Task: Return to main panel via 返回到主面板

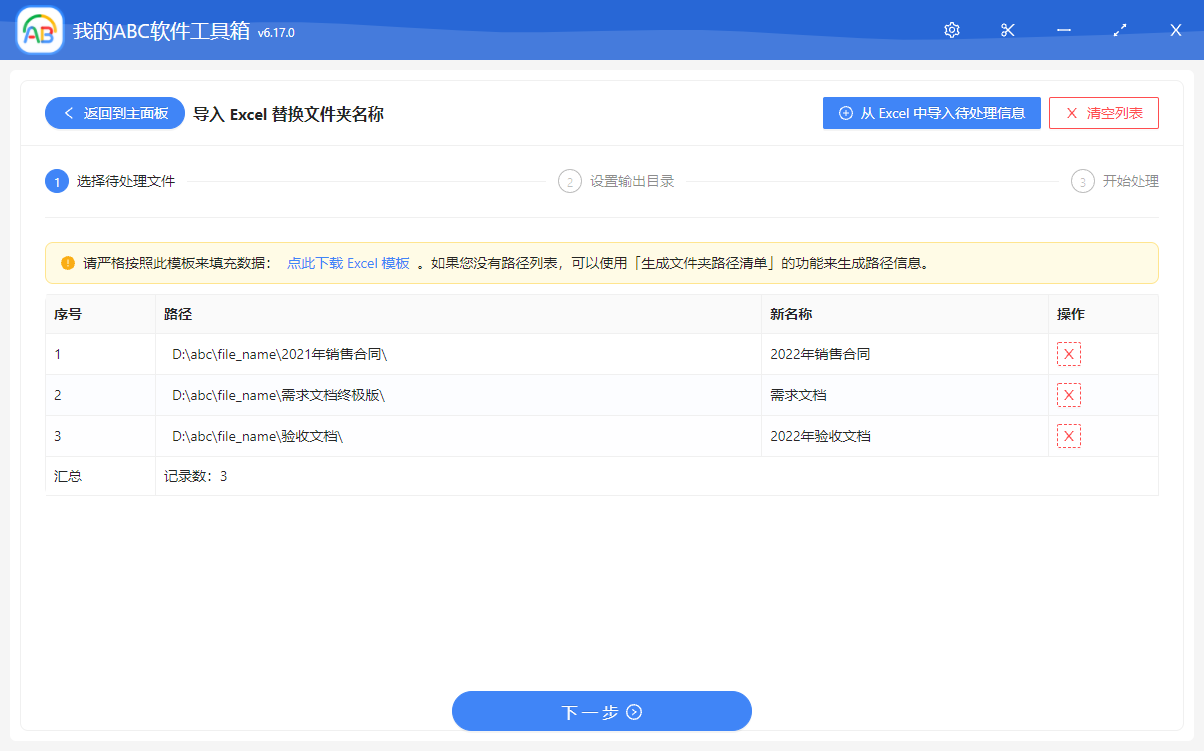Action: [x=115, y=113]
